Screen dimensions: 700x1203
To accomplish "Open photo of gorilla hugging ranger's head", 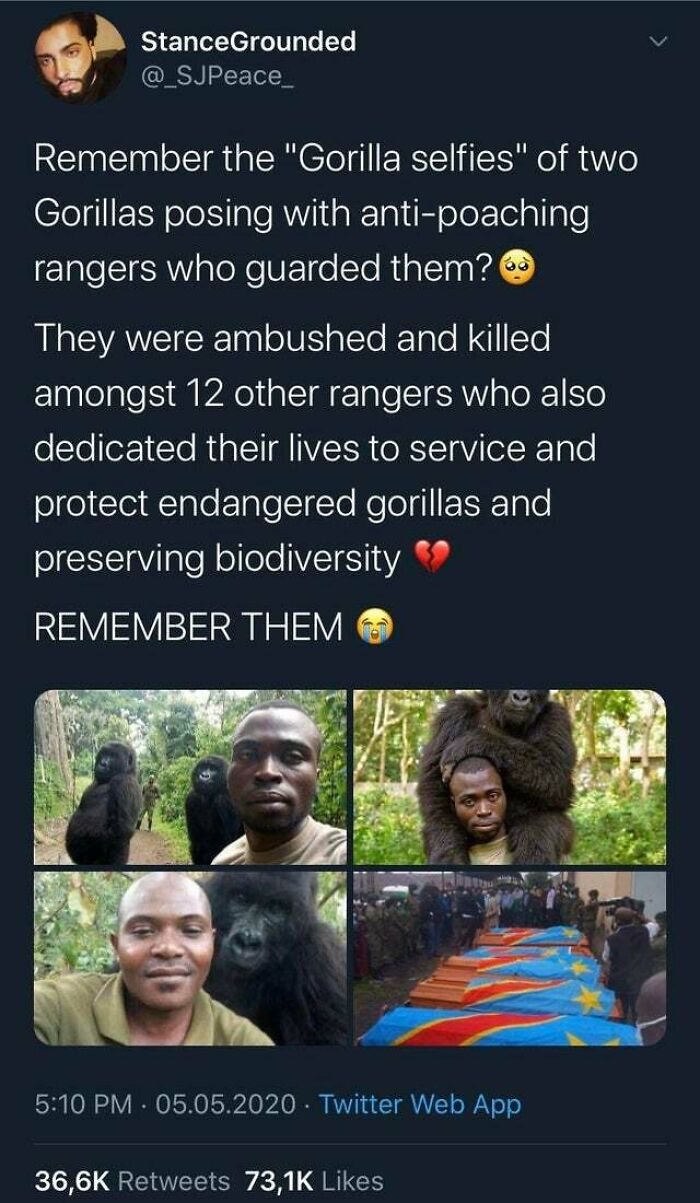I will tap(509, 777).
